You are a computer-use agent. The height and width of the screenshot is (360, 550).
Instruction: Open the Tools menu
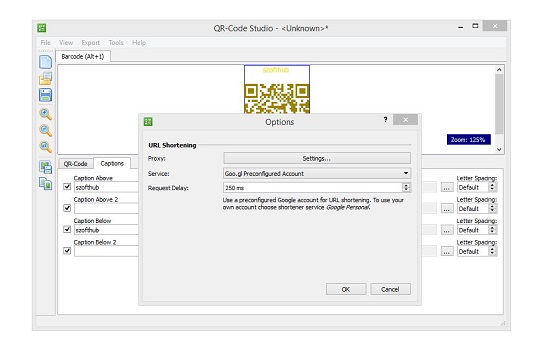[116, 42]
